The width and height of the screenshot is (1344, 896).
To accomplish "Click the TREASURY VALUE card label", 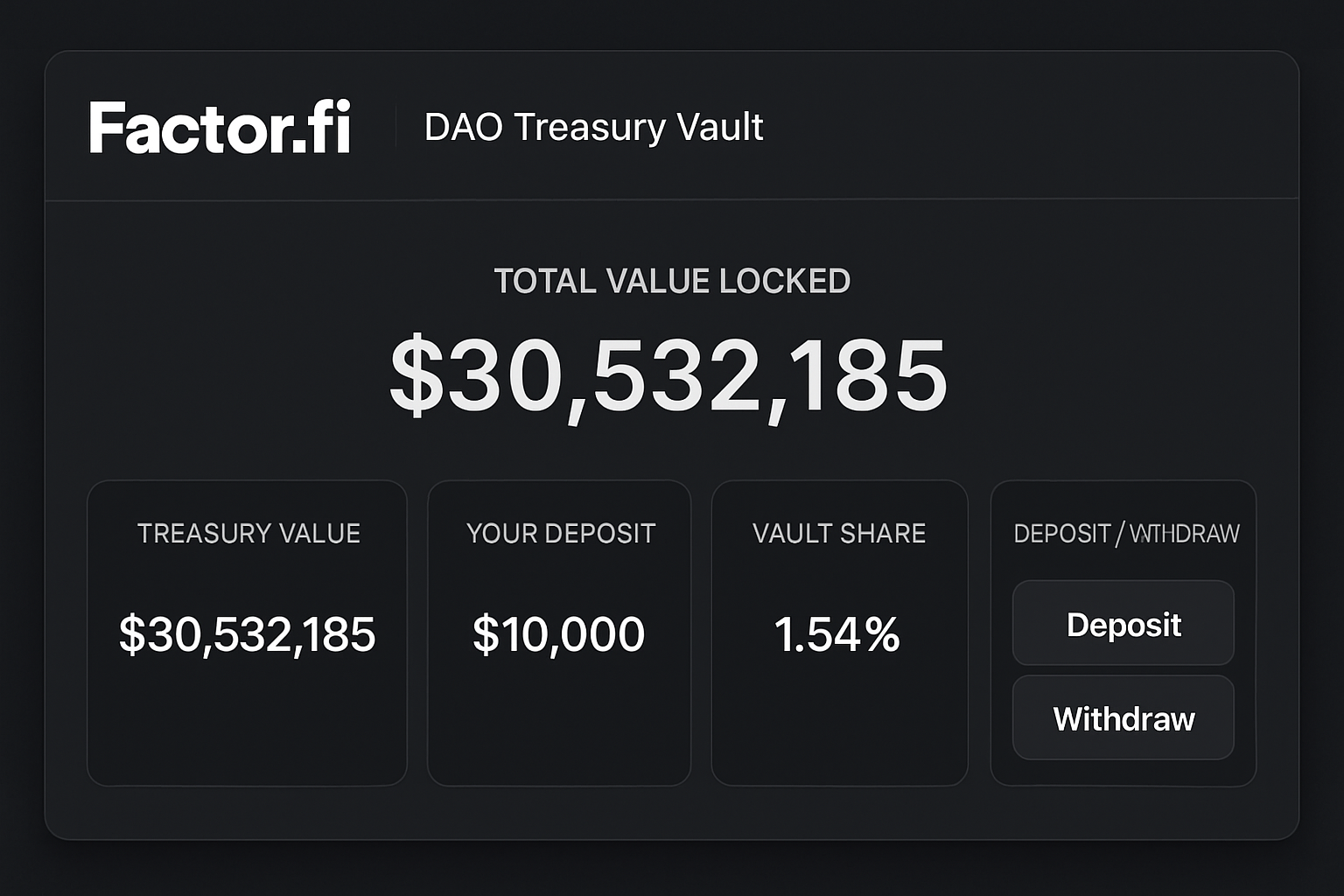I will (248, 533).
